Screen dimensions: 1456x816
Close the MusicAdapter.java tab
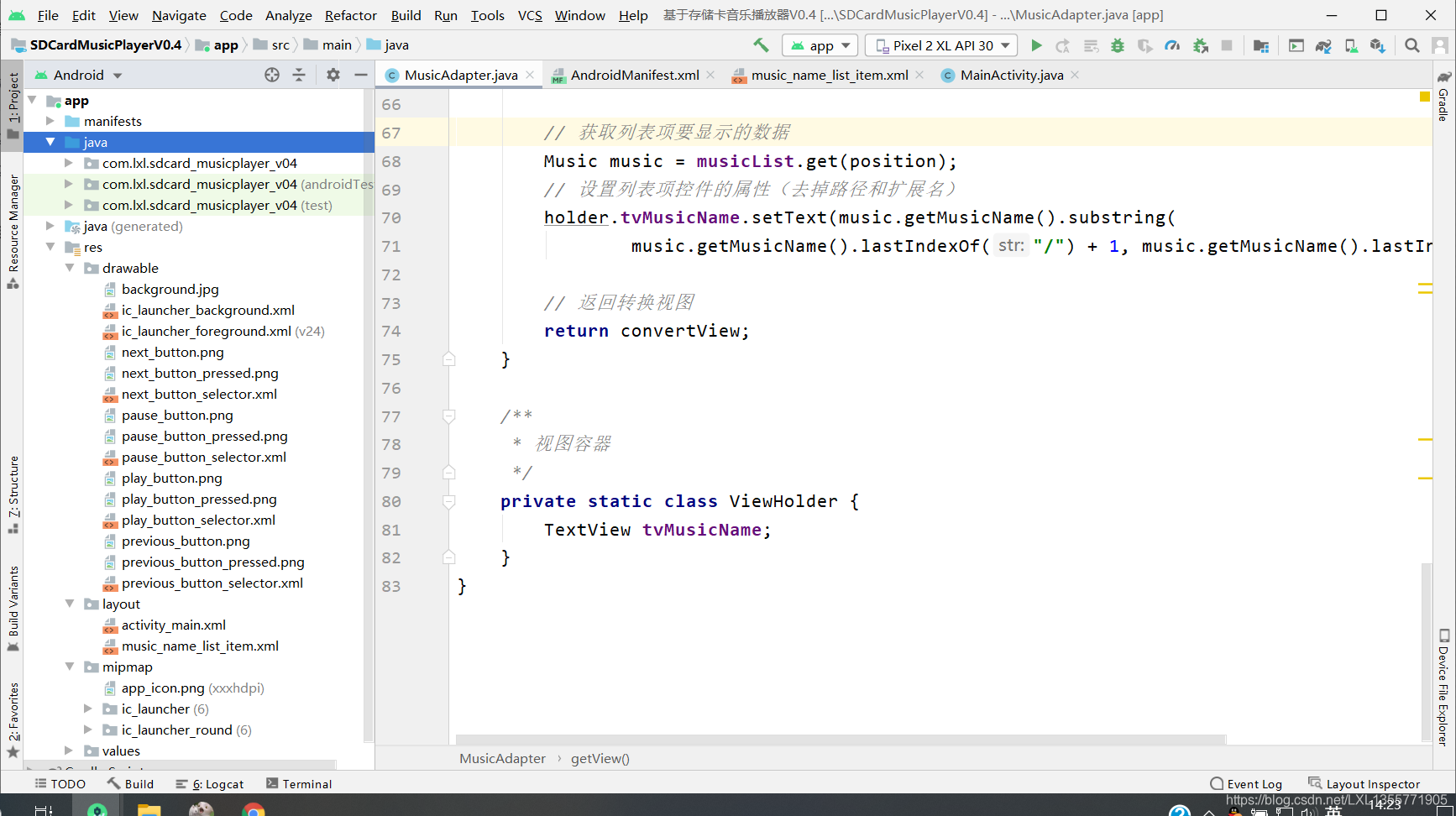pyautogui.click(x=530, y=75)
